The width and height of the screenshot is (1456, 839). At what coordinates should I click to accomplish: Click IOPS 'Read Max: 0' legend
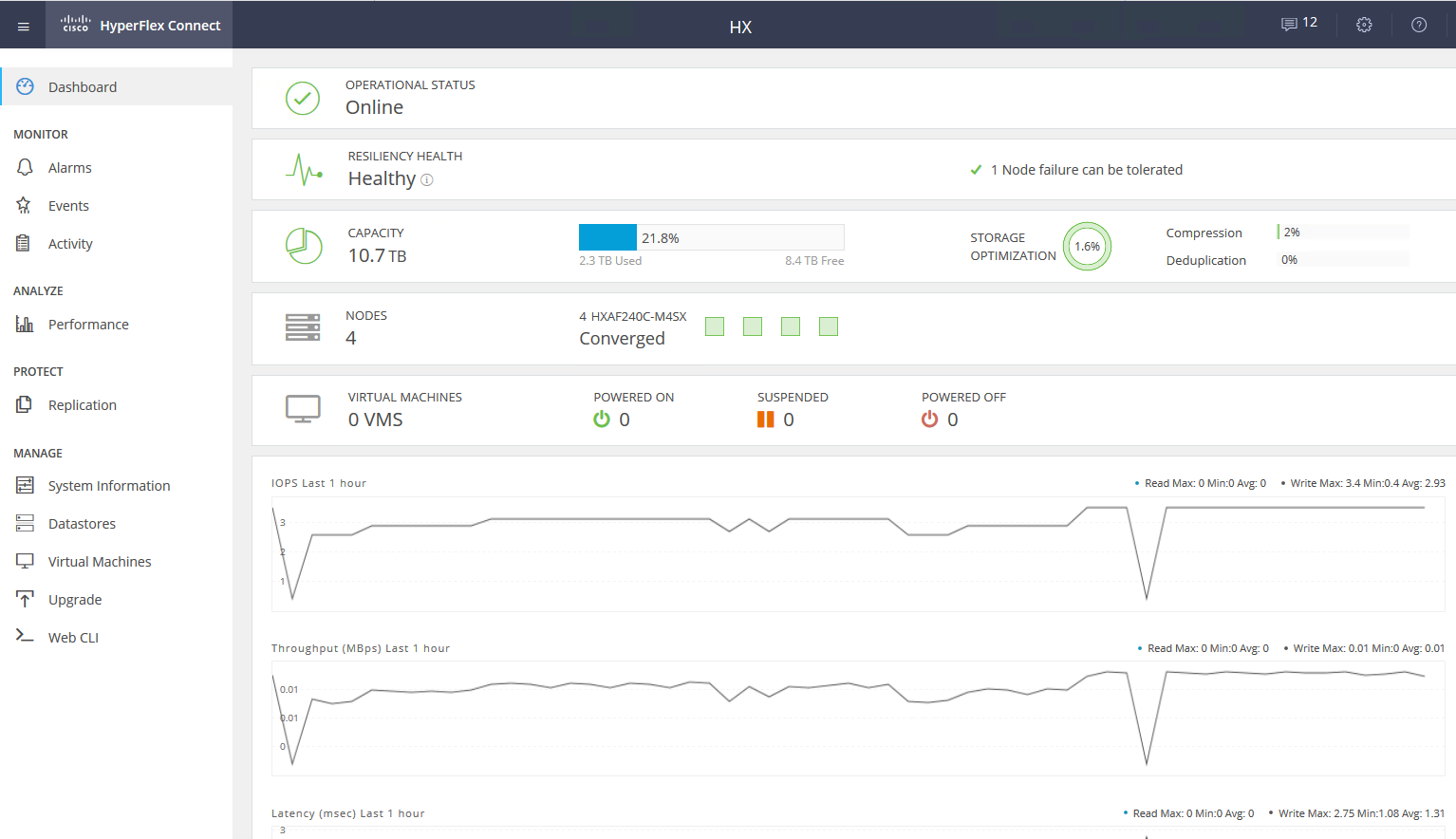[x=1202, y=483]
